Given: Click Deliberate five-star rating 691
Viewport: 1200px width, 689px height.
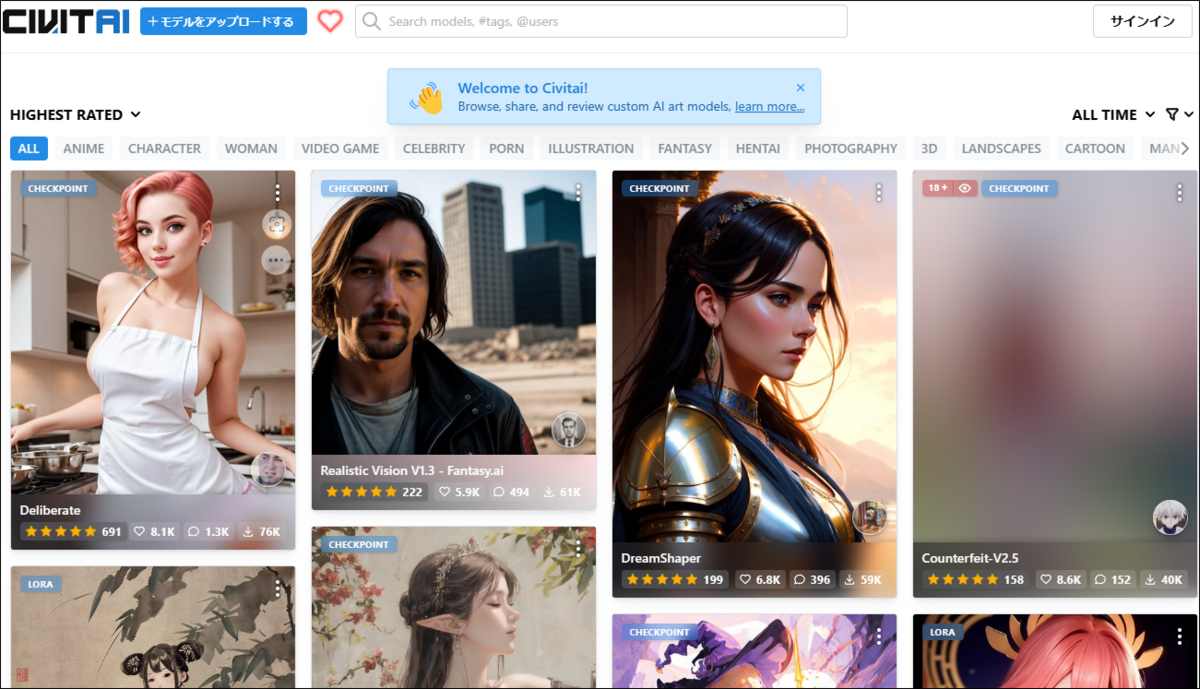Looking at the screenshot, I should click(x=72, y=532).
